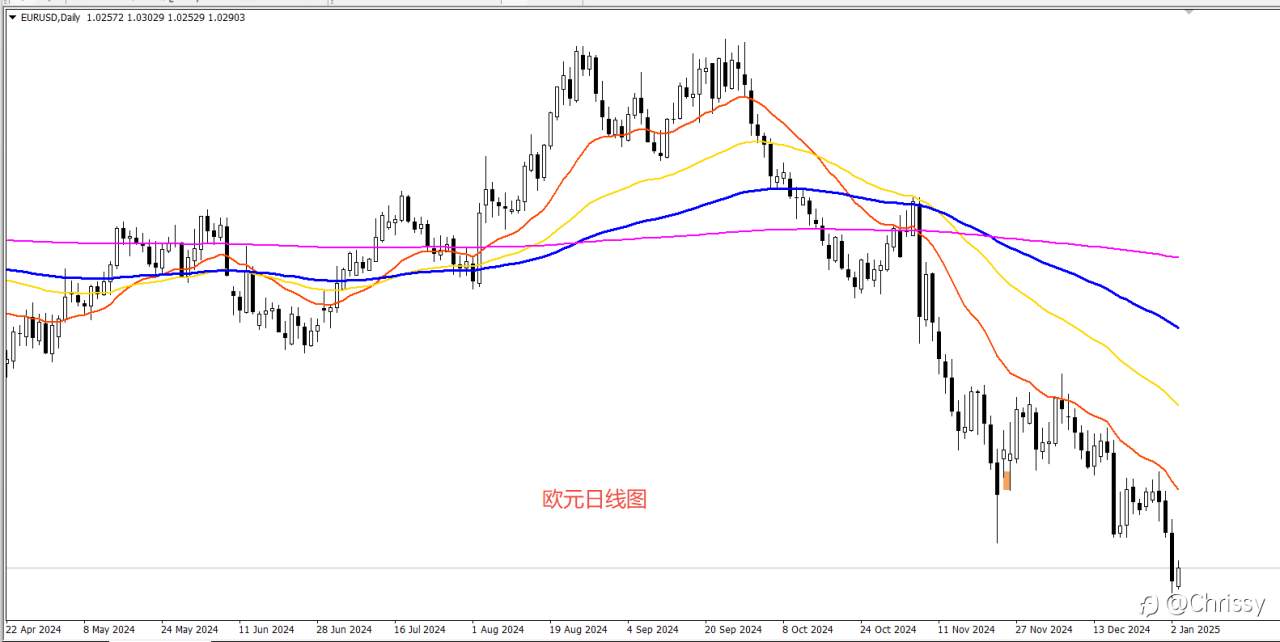Click the high price 1.03029
This screenshot has width=1280, height=642.
click(144, 18)
